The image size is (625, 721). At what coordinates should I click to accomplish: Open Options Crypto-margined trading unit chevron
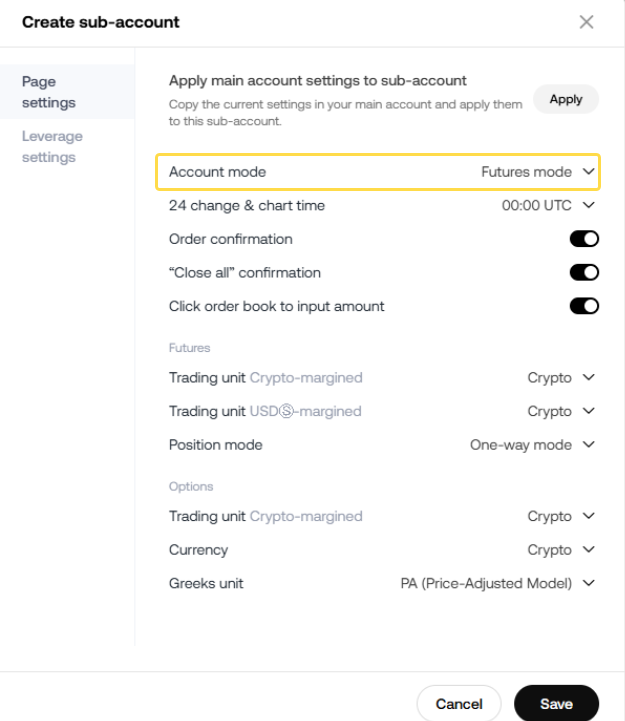click(x=588, y=516)
